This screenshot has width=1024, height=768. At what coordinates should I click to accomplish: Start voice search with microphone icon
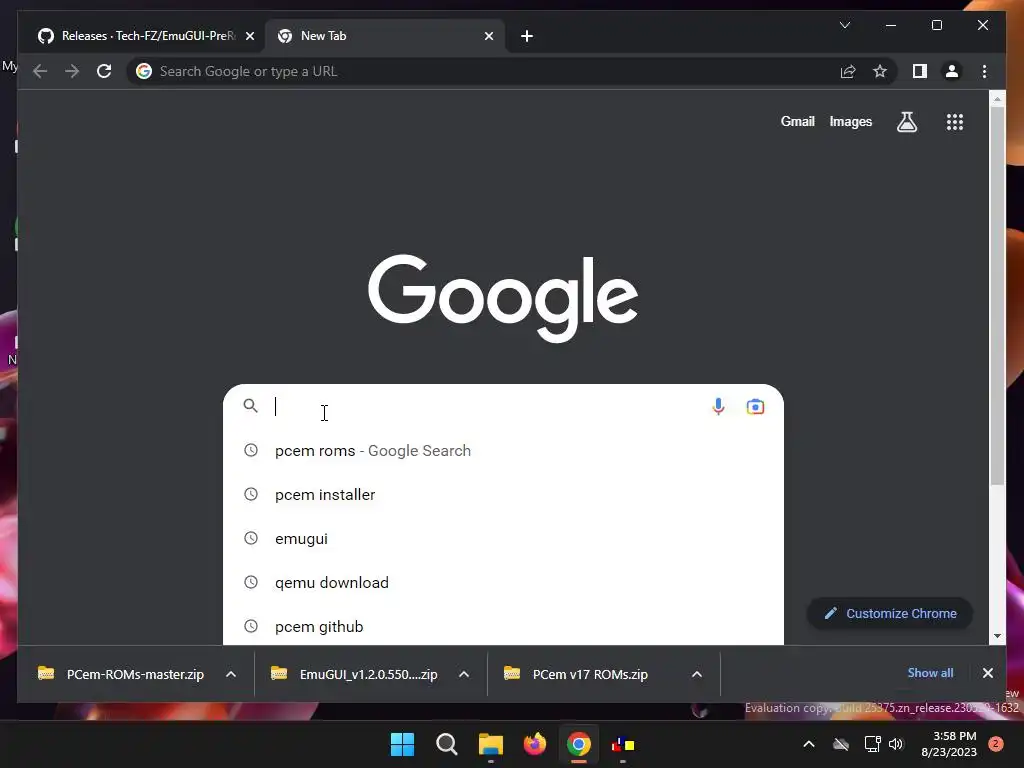coord(718,406)
